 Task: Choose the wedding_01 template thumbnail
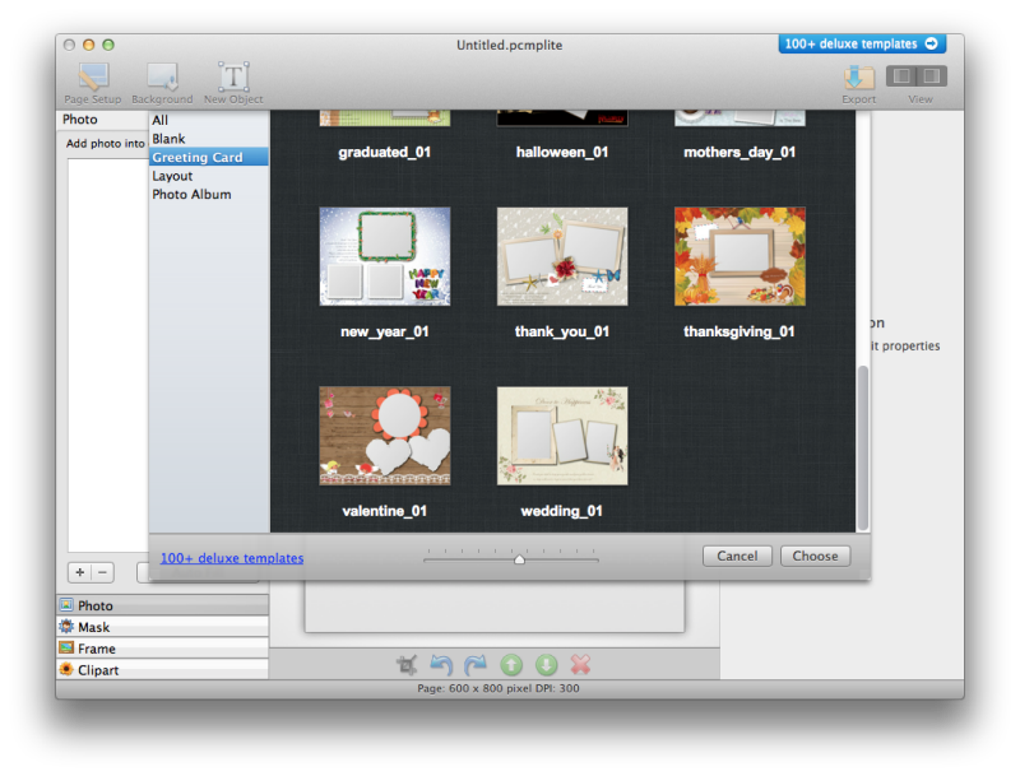[562, 436]
